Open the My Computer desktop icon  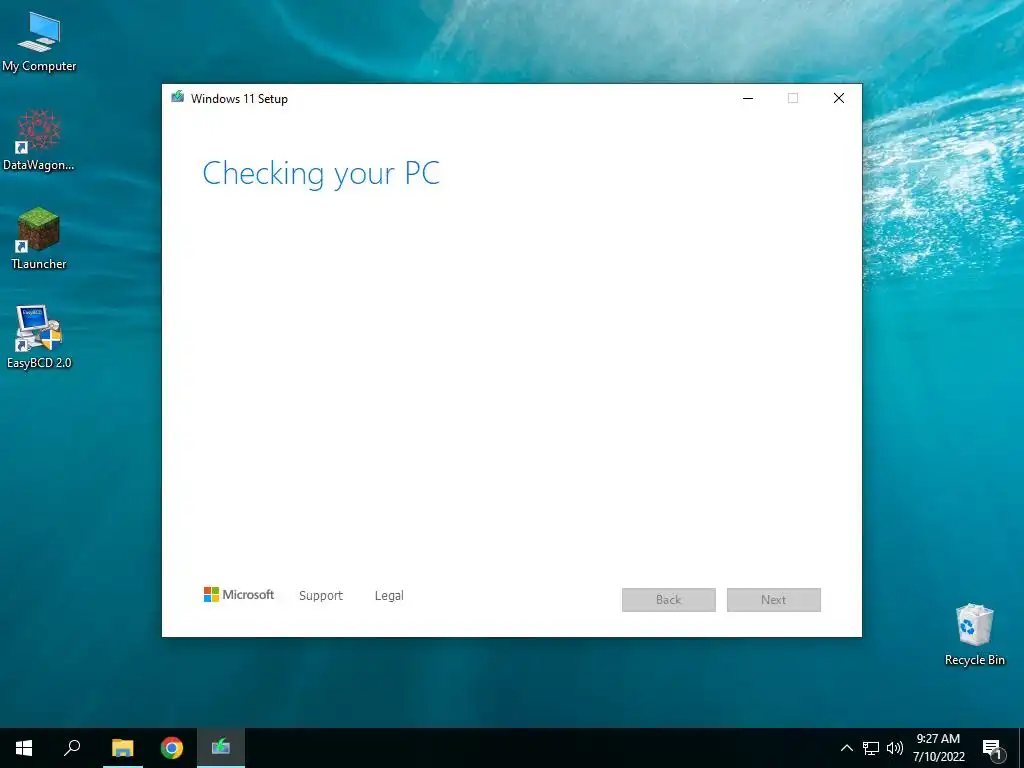pos(39,42)
